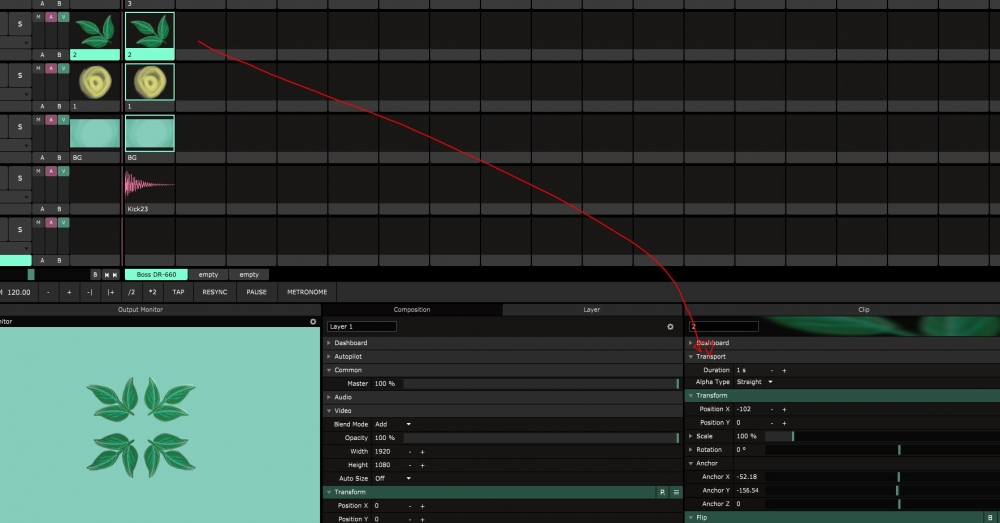Click the Output Monitor settings gear icon

(313, 322)
